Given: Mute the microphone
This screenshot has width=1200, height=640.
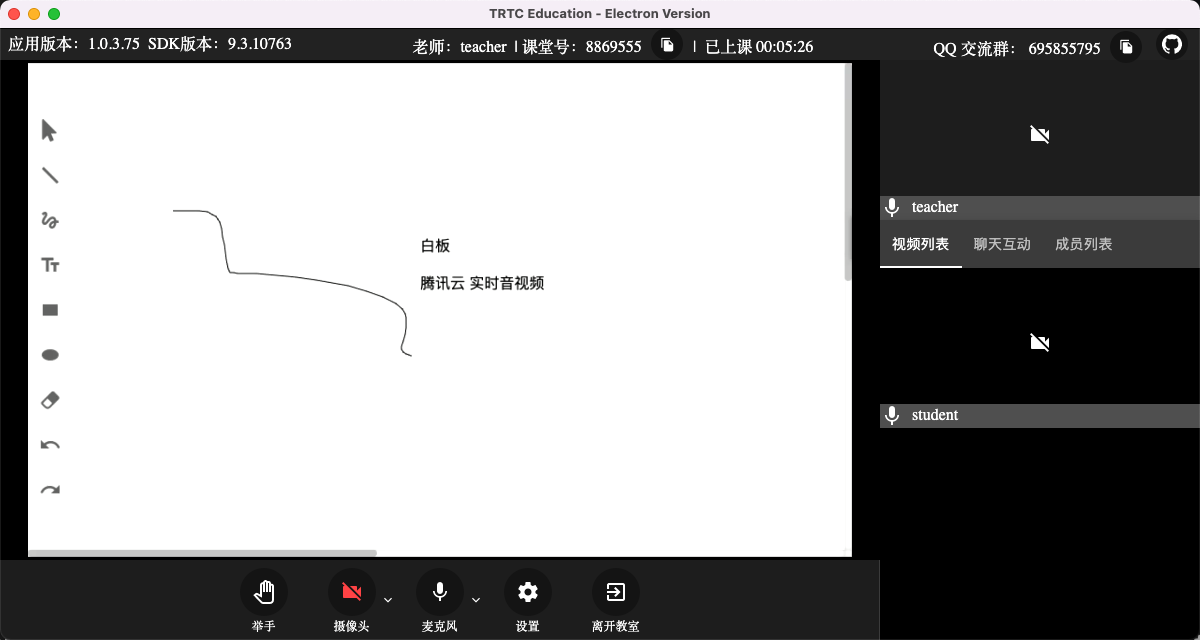Looking at the screenshot, I should 439,592.
